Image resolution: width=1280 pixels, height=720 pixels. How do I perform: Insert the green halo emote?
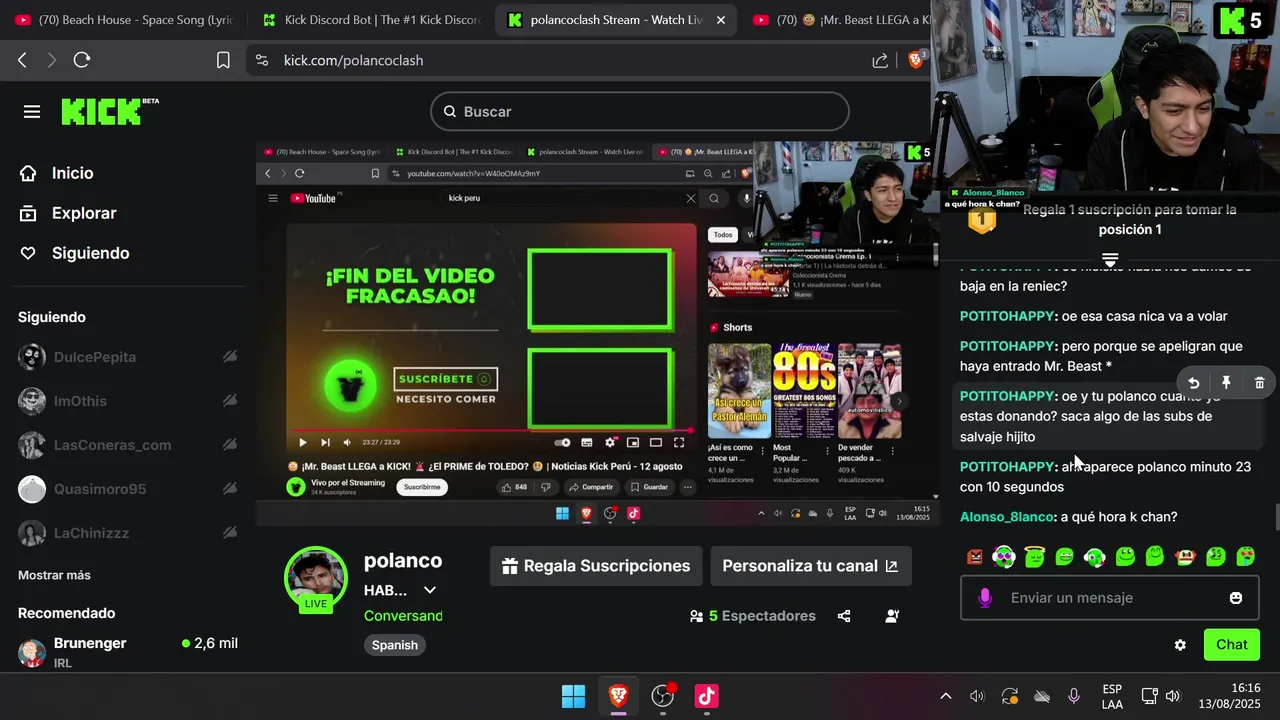point(1035,557)
